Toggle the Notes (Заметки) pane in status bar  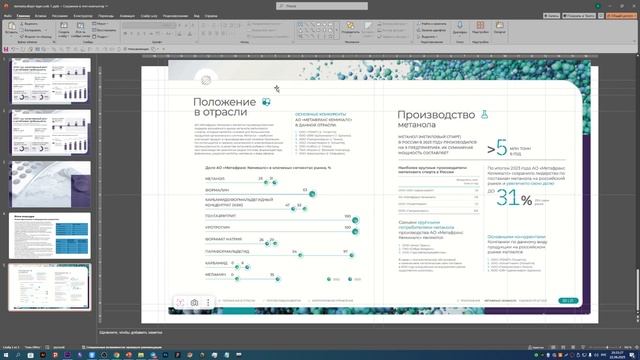tap(536, 347)
